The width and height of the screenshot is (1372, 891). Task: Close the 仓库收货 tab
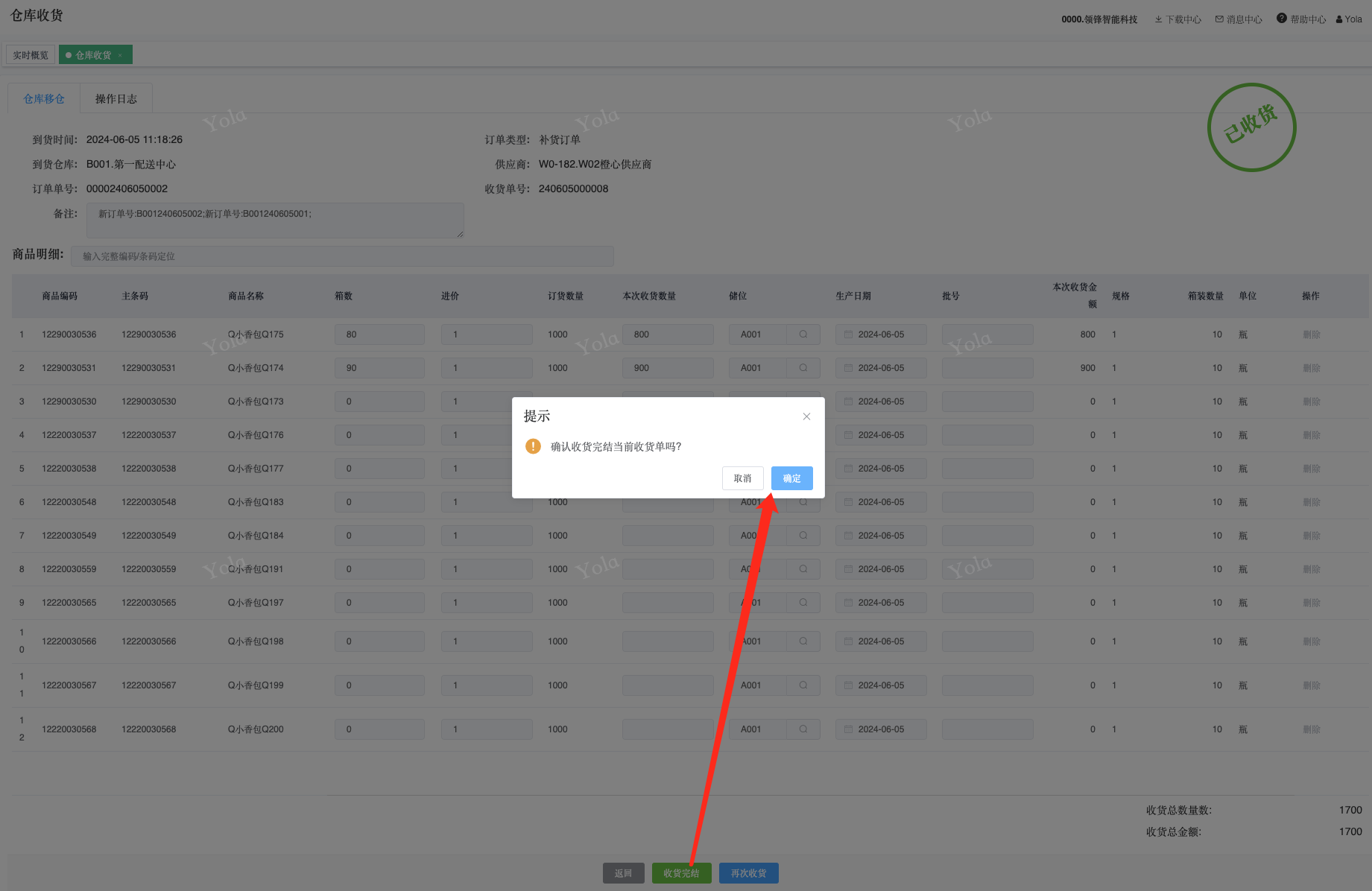click(120, 55)
